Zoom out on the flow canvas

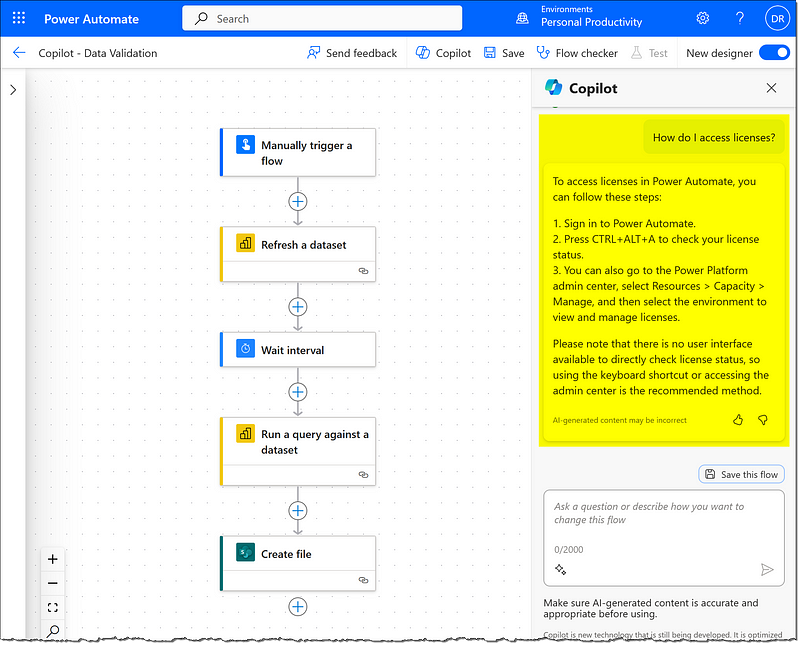[x=53, y=583]
